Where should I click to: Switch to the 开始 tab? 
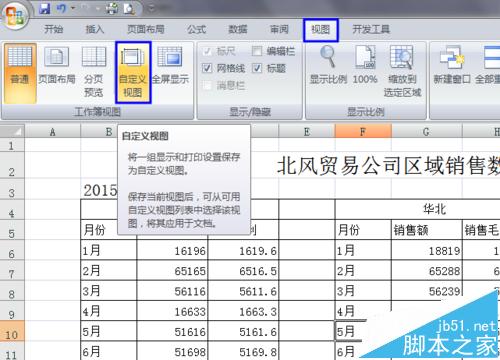point(53,29)
